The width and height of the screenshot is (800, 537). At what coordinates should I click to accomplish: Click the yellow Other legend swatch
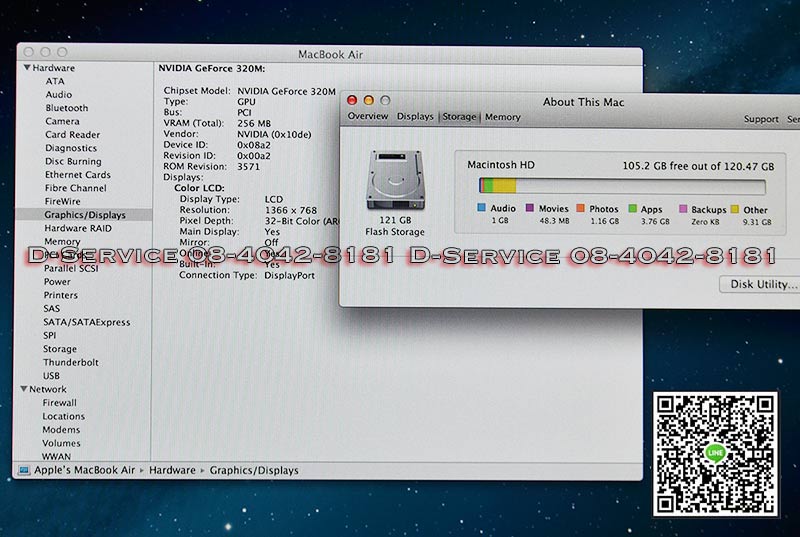734,209
